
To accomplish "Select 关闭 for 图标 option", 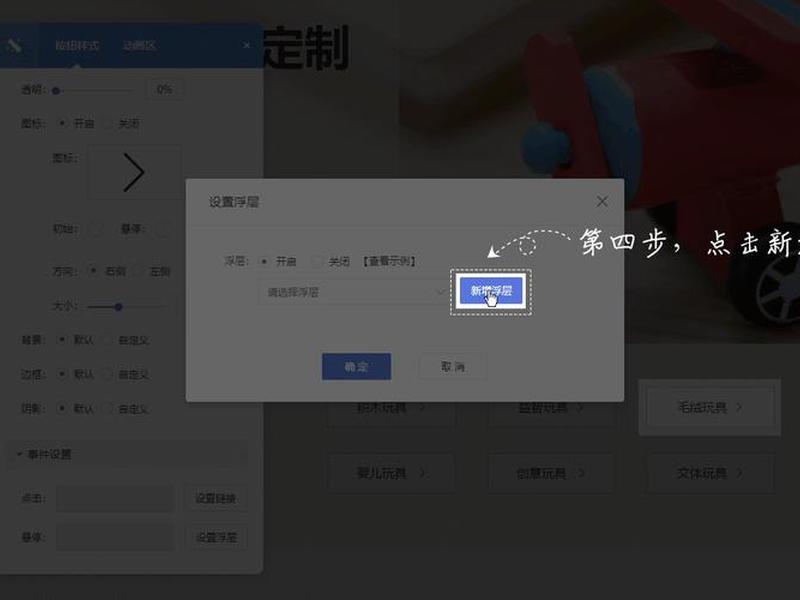I will (x=108, y=123).
